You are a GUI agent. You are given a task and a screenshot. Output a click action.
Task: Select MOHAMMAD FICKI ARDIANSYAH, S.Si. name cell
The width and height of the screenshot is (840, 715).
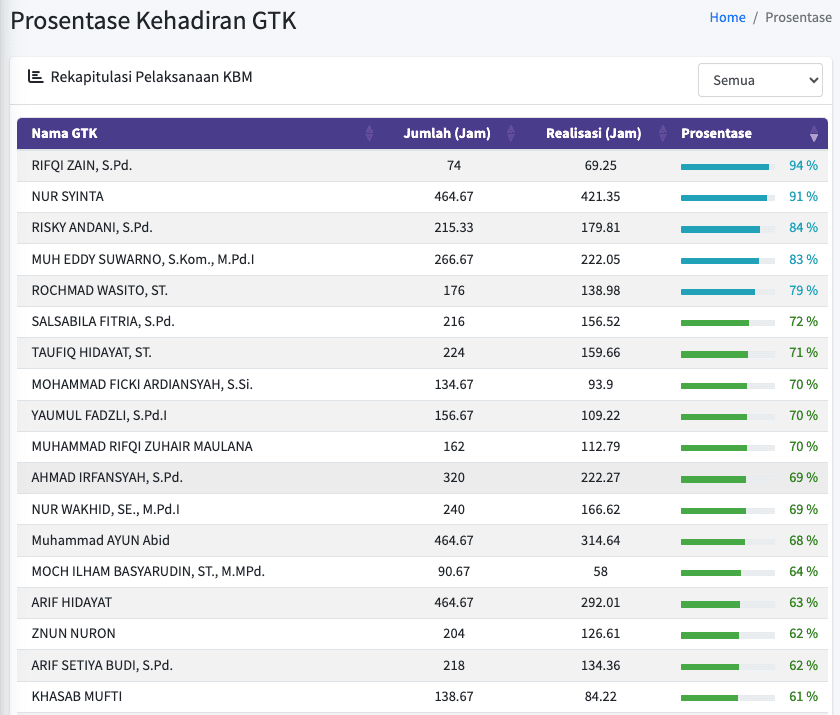(142, 385)
